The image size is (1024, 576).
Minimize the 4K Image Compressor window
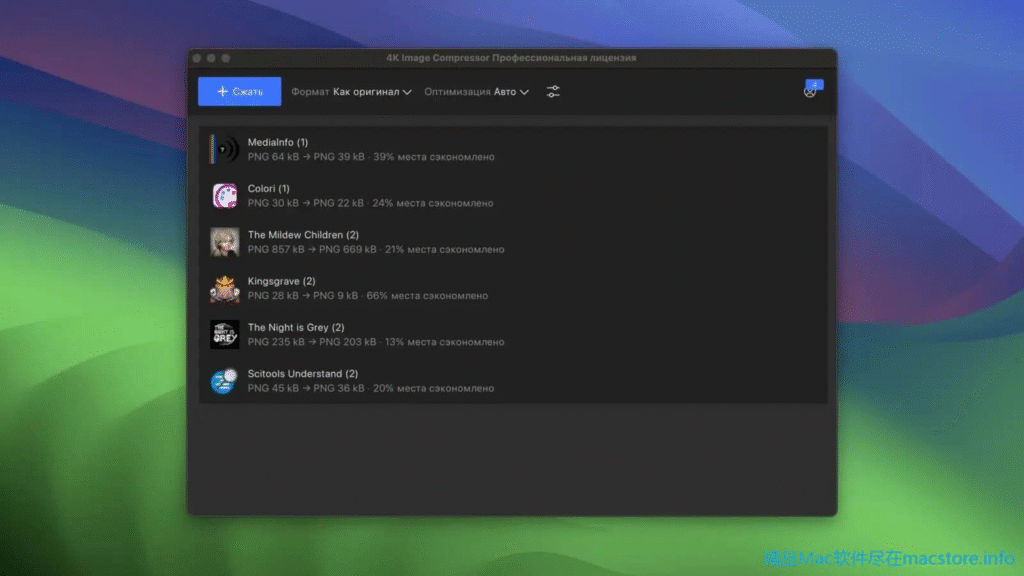211,58
